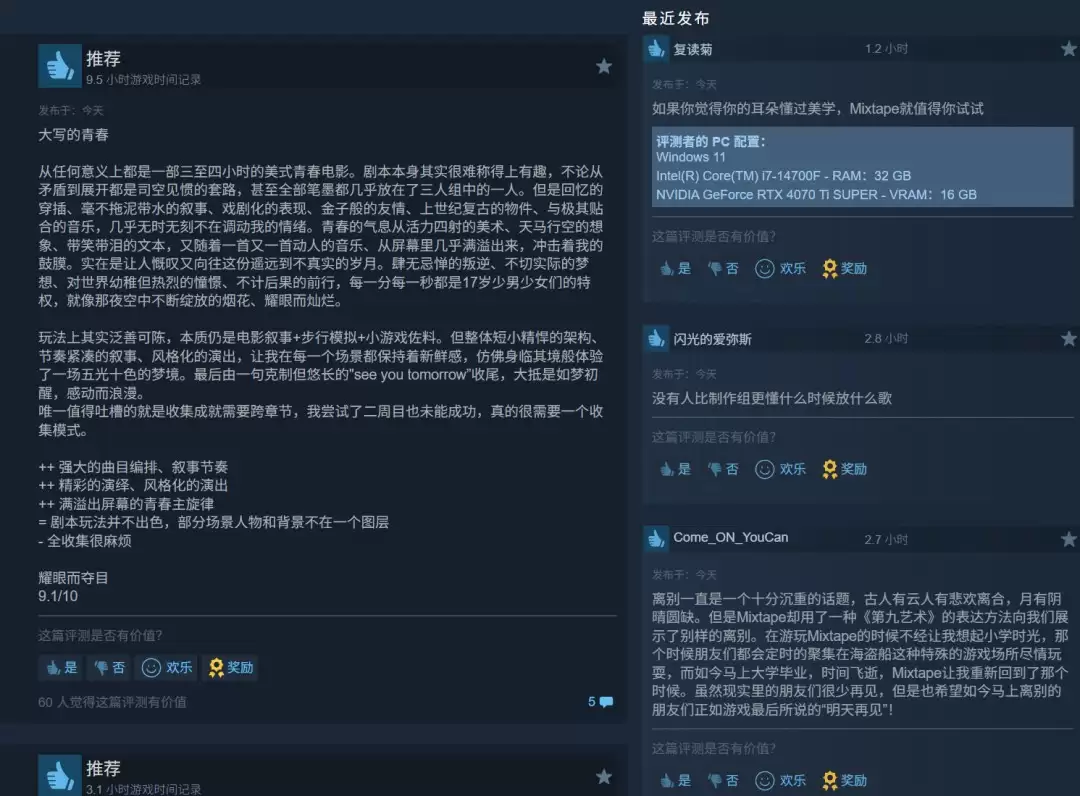Vote 是 on 闪光的爱弥斯's review

click(x=675, y=469)
